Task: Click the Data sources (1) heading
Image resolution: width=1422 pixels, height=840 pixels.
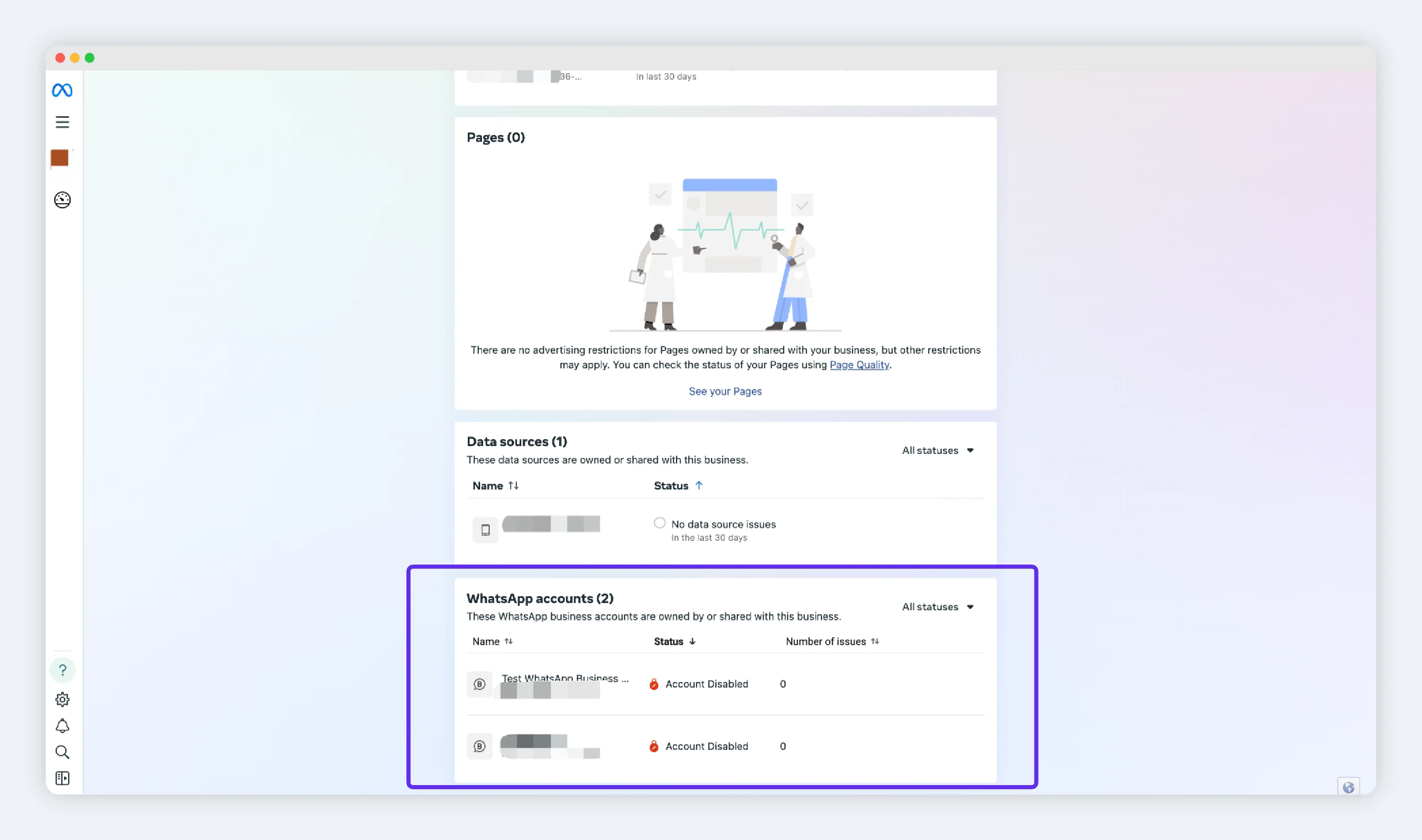Action: pos(516,442)
